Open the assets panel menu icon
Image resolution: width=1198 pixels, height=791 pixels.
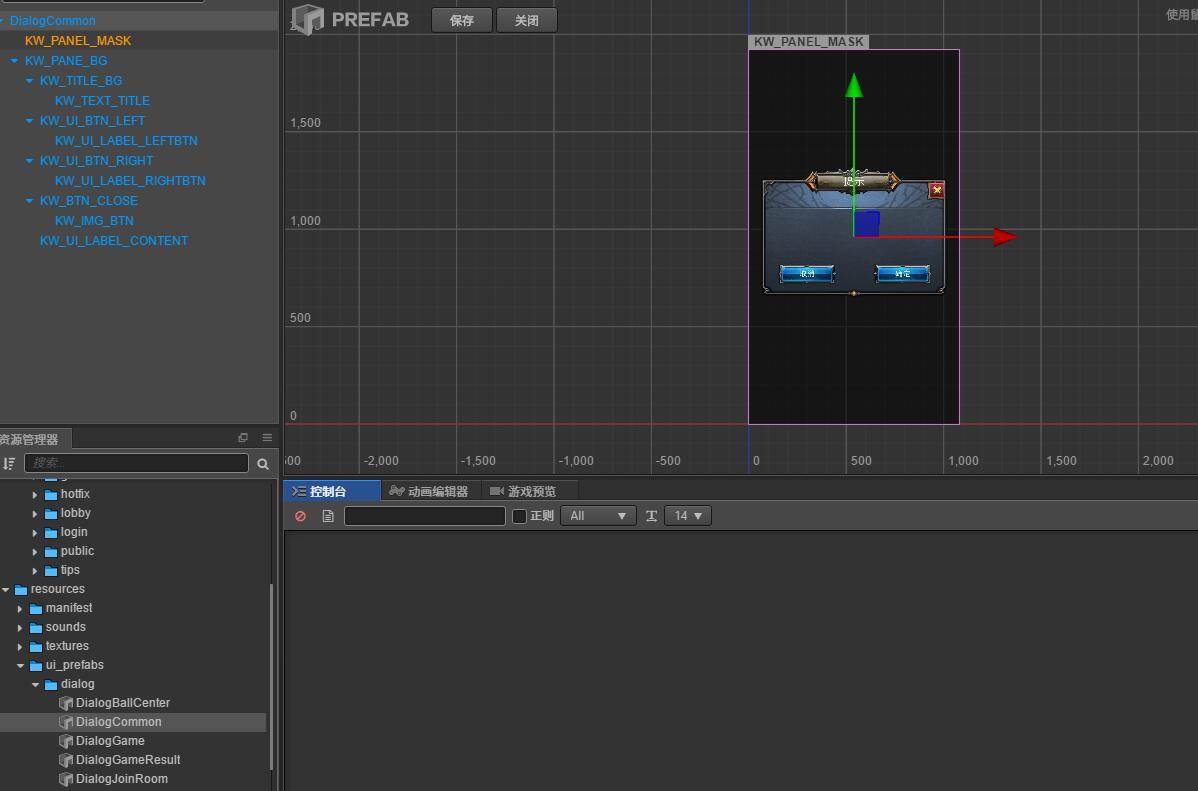coord(267,438)
